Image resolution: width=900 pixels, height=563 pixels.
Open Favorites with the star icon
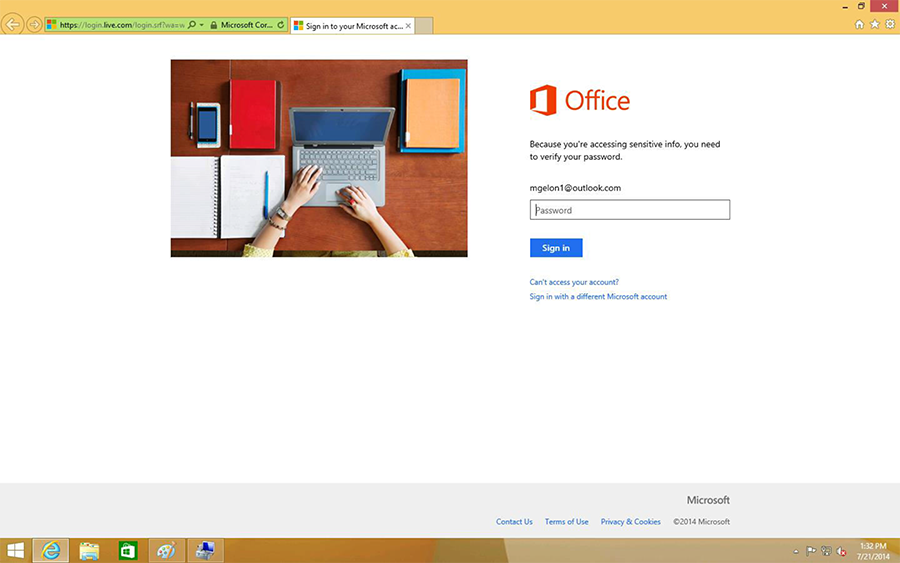click(875, 24)
